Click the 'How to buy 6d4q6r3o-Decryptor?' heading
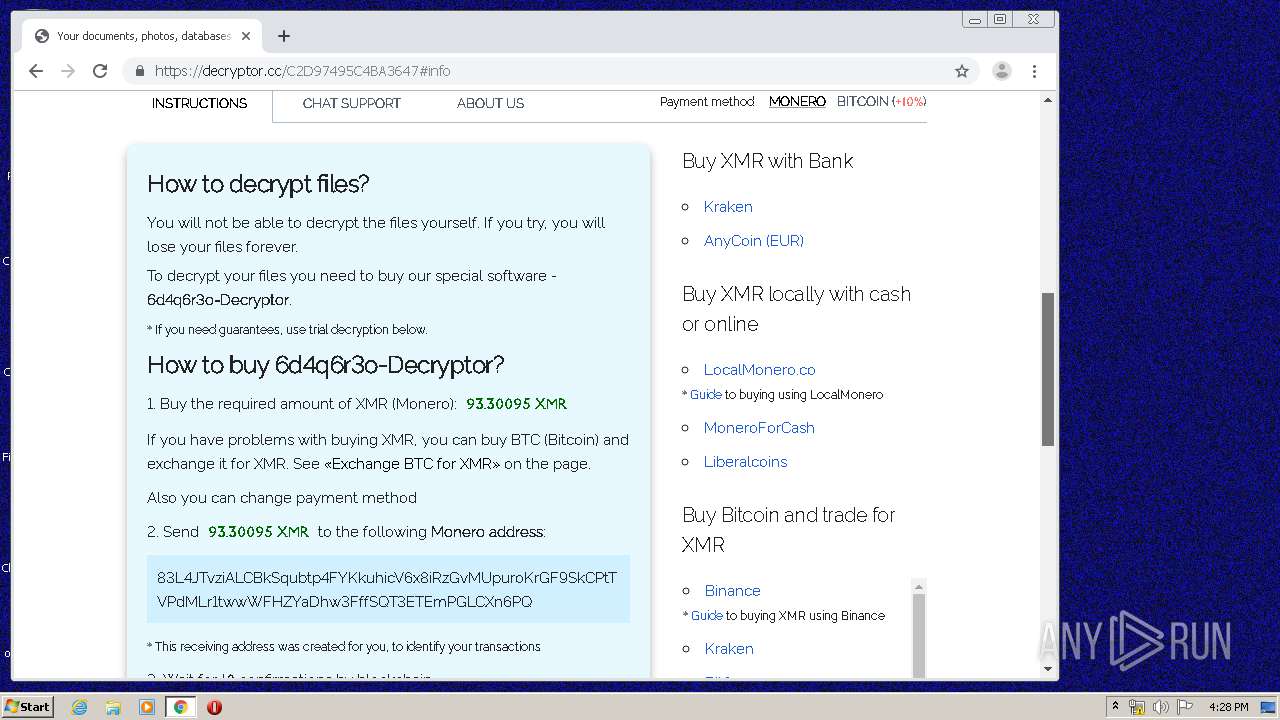The width and height of the screenshot is (1280, 720). 325,365
